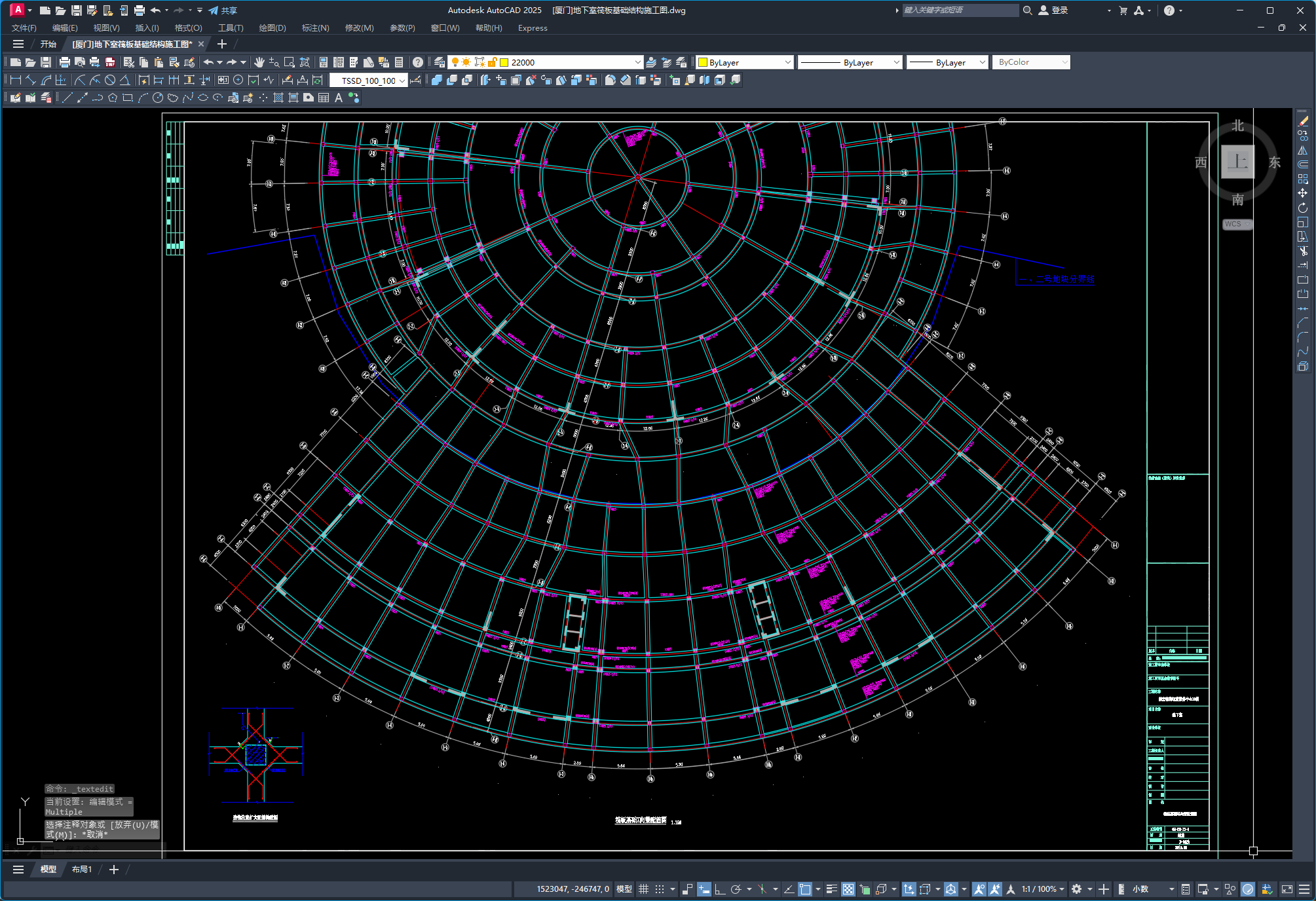The width and height of the screenshot is (1316, 901).
Task: Click the 登录 sign-in button
Action: click(1053, 10)
